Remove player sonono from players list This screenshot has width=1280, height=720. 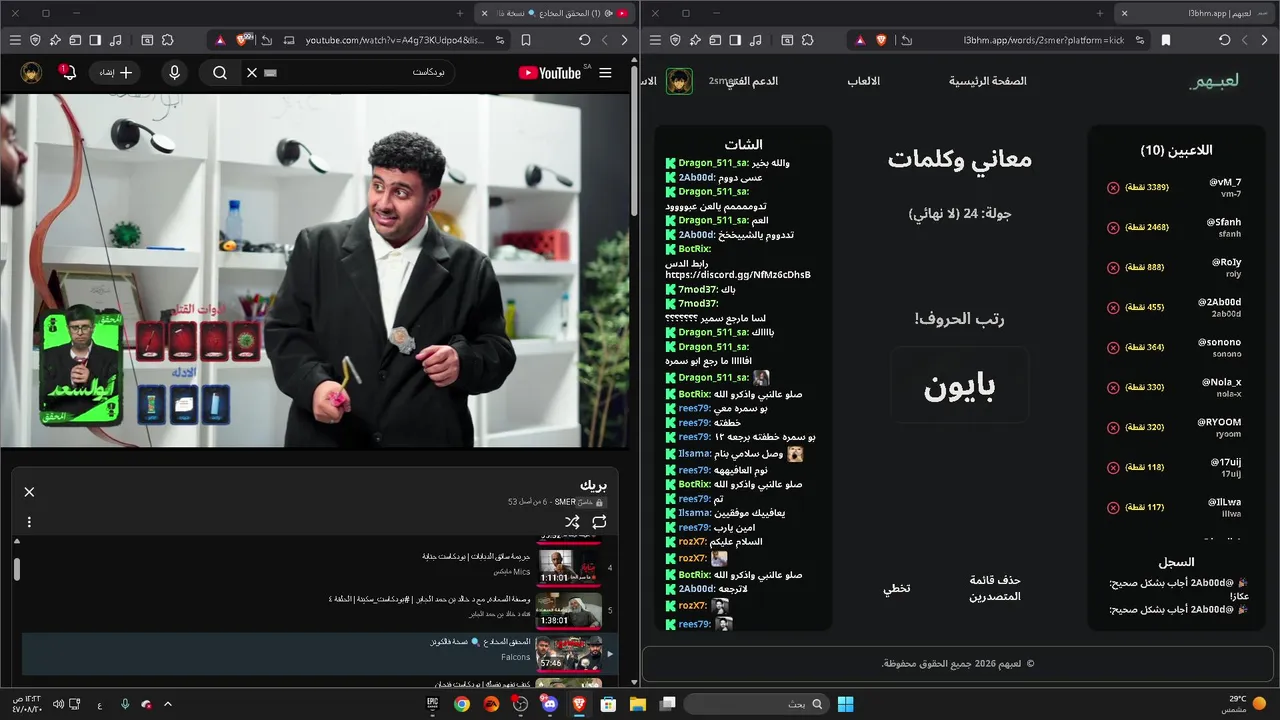(1113, 348)
